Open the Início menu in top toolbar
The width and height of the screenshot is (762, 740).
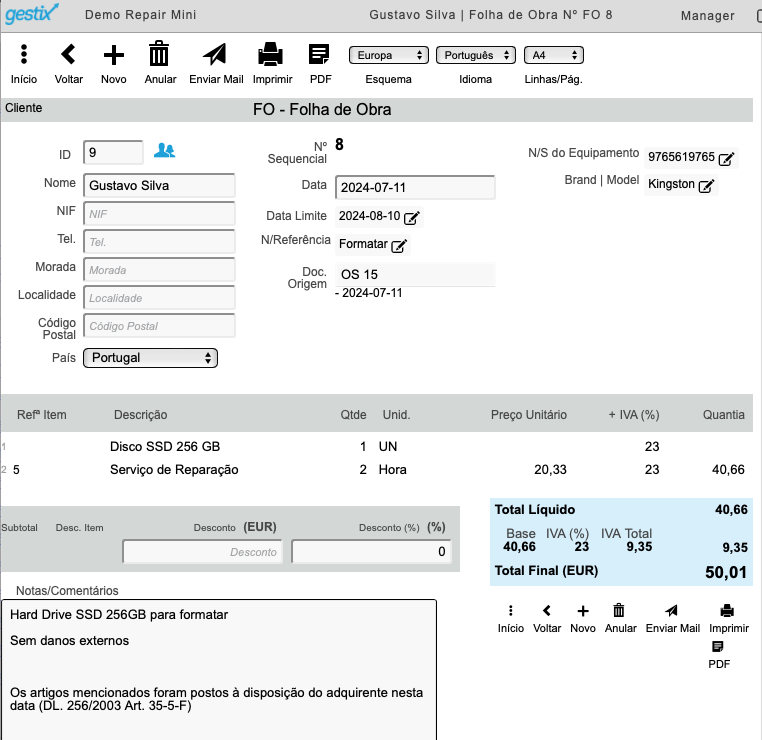pos(24,54)
